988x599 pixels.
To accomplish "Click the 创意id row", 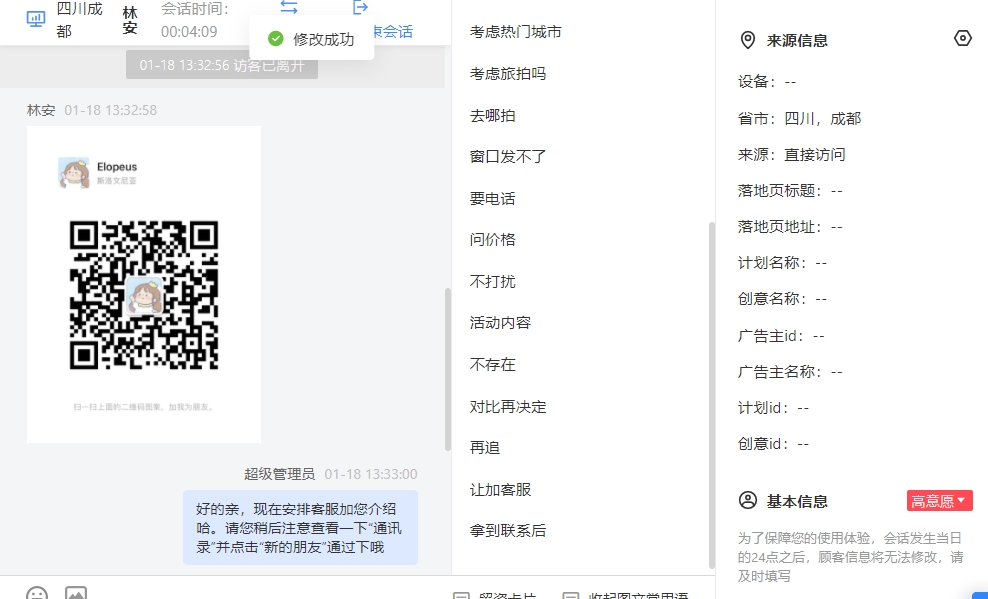I will coord(773,443).
